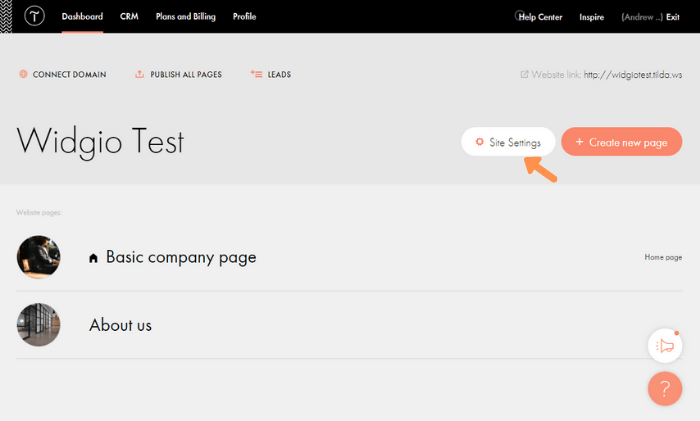The image size is (700, 421).
Task: Click the Connect Domain globe icon
Action: click(23, 74)
